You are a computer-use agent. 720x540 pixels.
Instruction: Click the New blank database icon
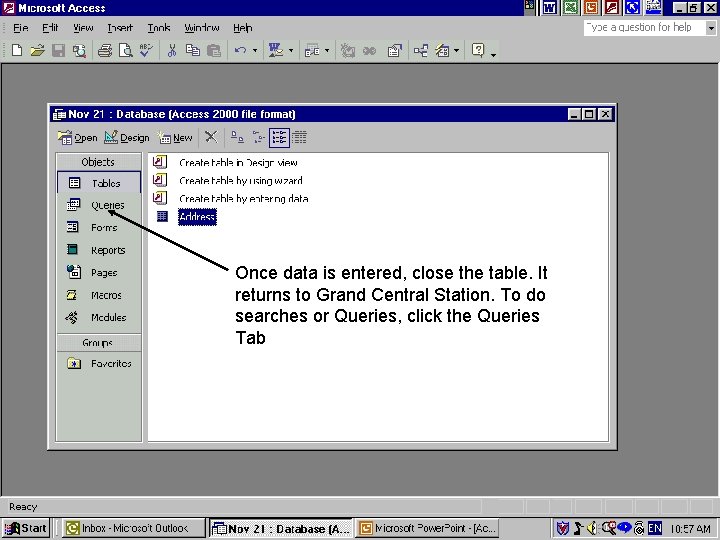(17, 50)
